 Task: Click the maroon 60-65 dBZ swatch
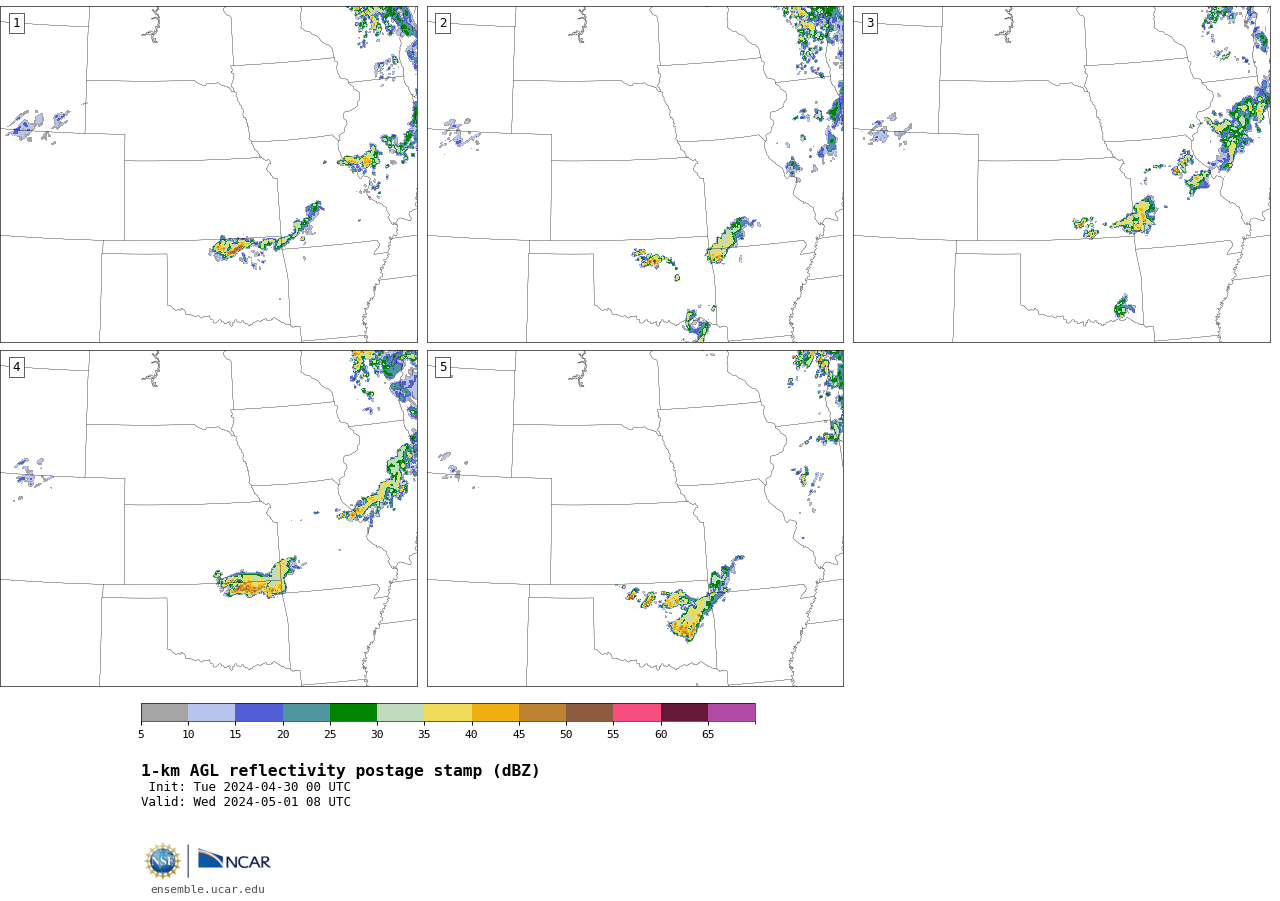coord(684,712)
